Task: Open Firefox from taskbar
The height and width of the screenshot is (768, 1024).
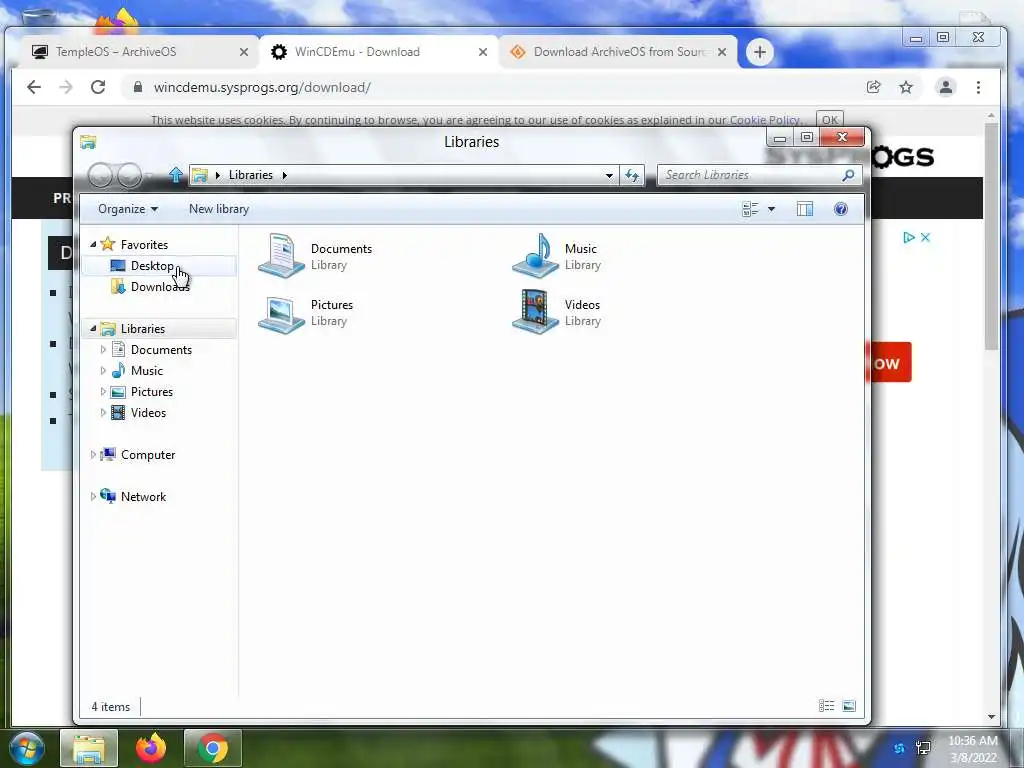Action: coord(151,748)
